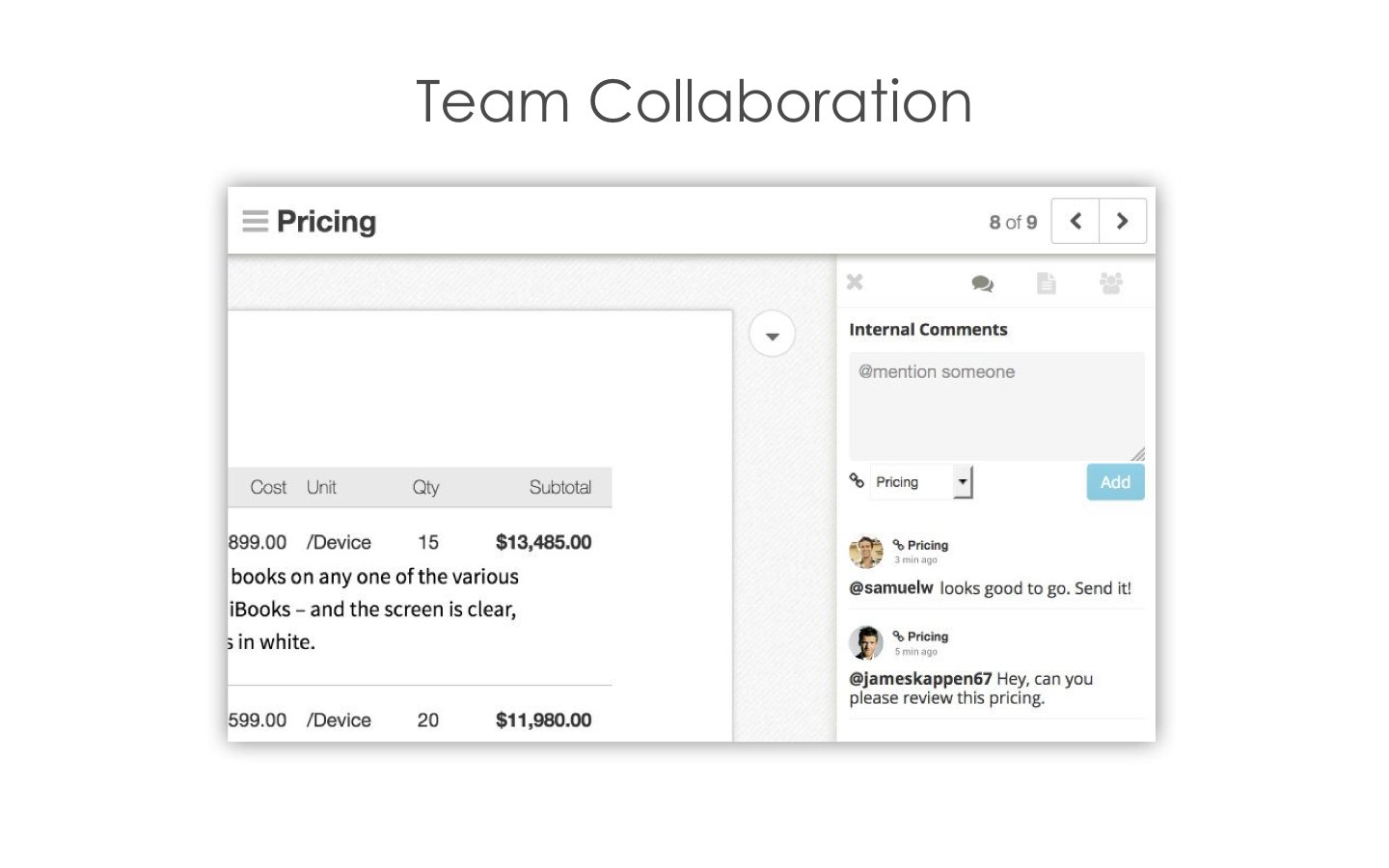Open the comments speech bubble tab
This screenshot has height=868, width=1389.
coord(982,284)
